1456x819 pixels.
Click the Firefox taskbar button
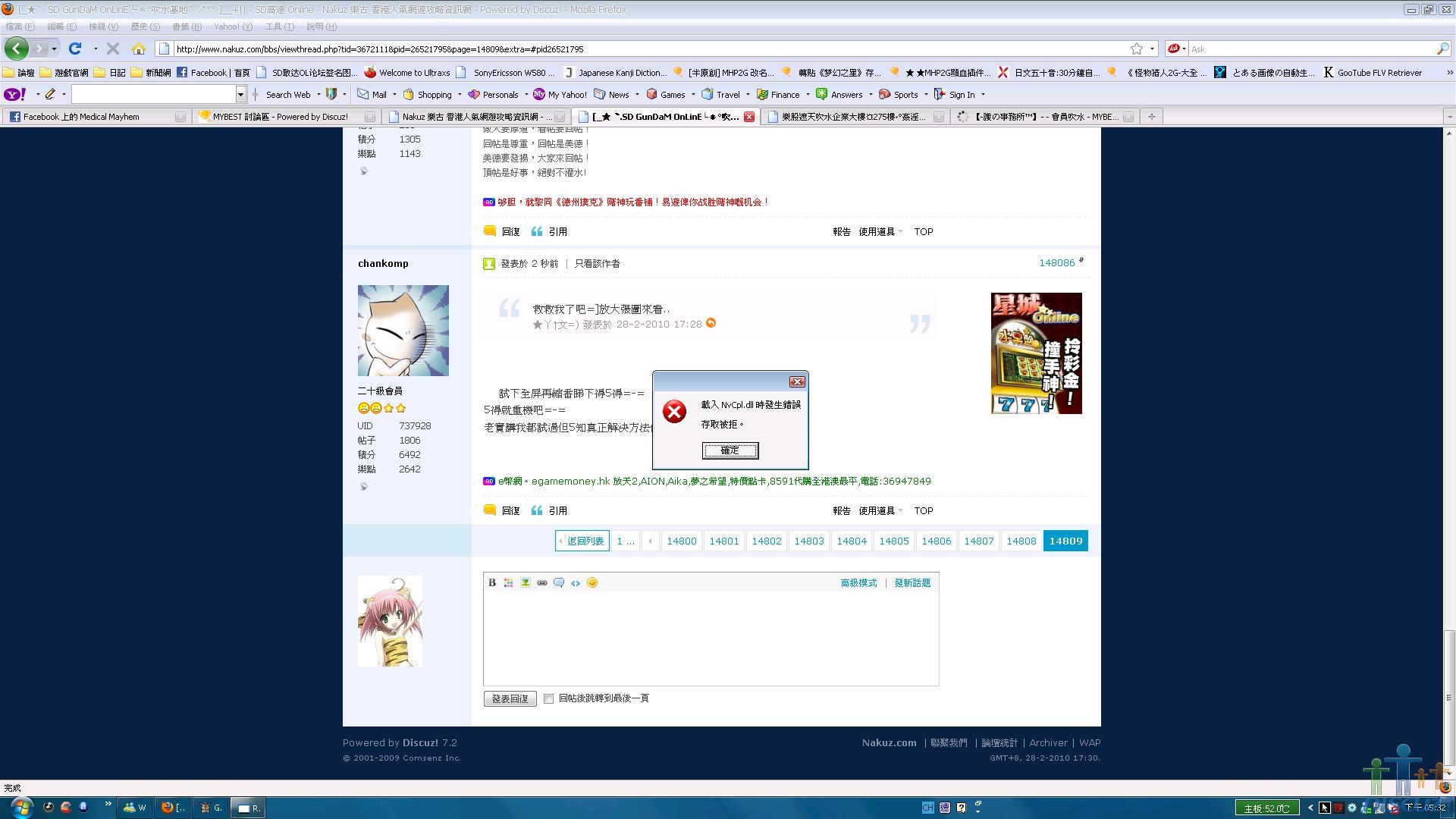(x=173, y=808)
